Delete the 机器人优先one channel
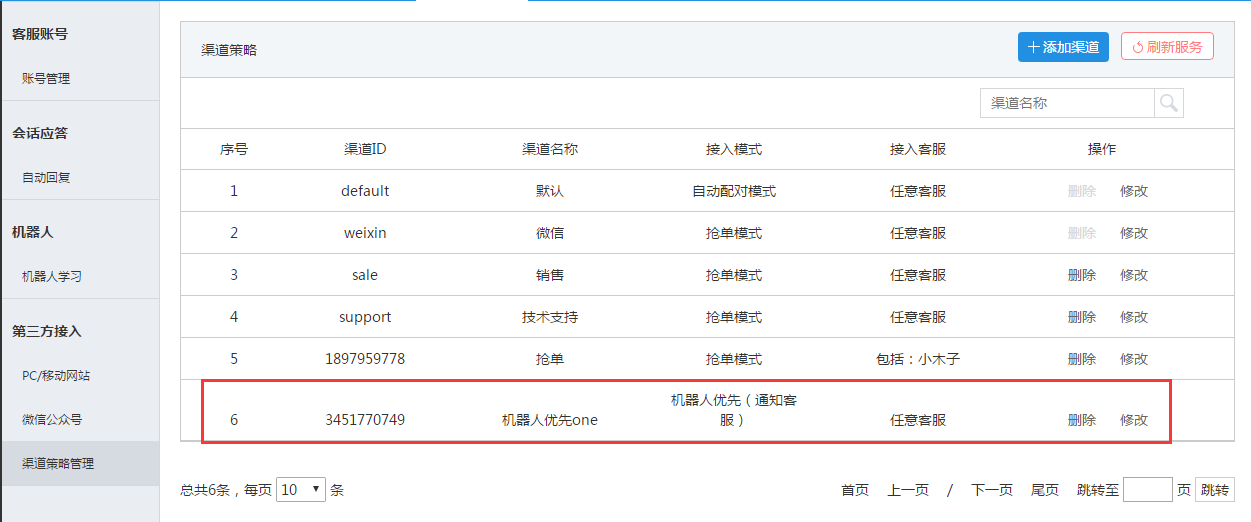1251x522 pixels. coord(1081,420)
